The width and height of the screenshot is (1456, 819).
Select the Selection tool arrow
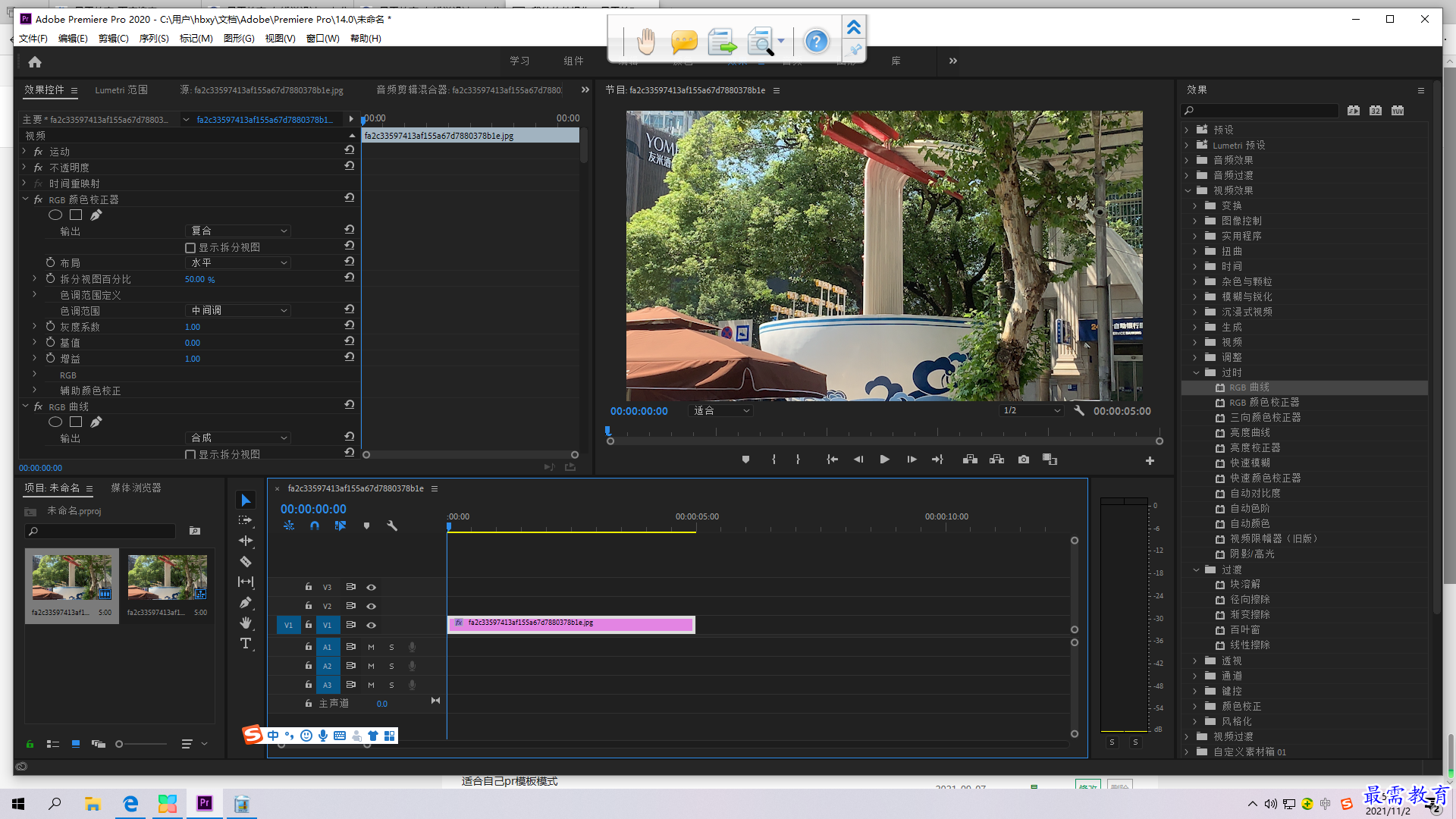point(246,500)
